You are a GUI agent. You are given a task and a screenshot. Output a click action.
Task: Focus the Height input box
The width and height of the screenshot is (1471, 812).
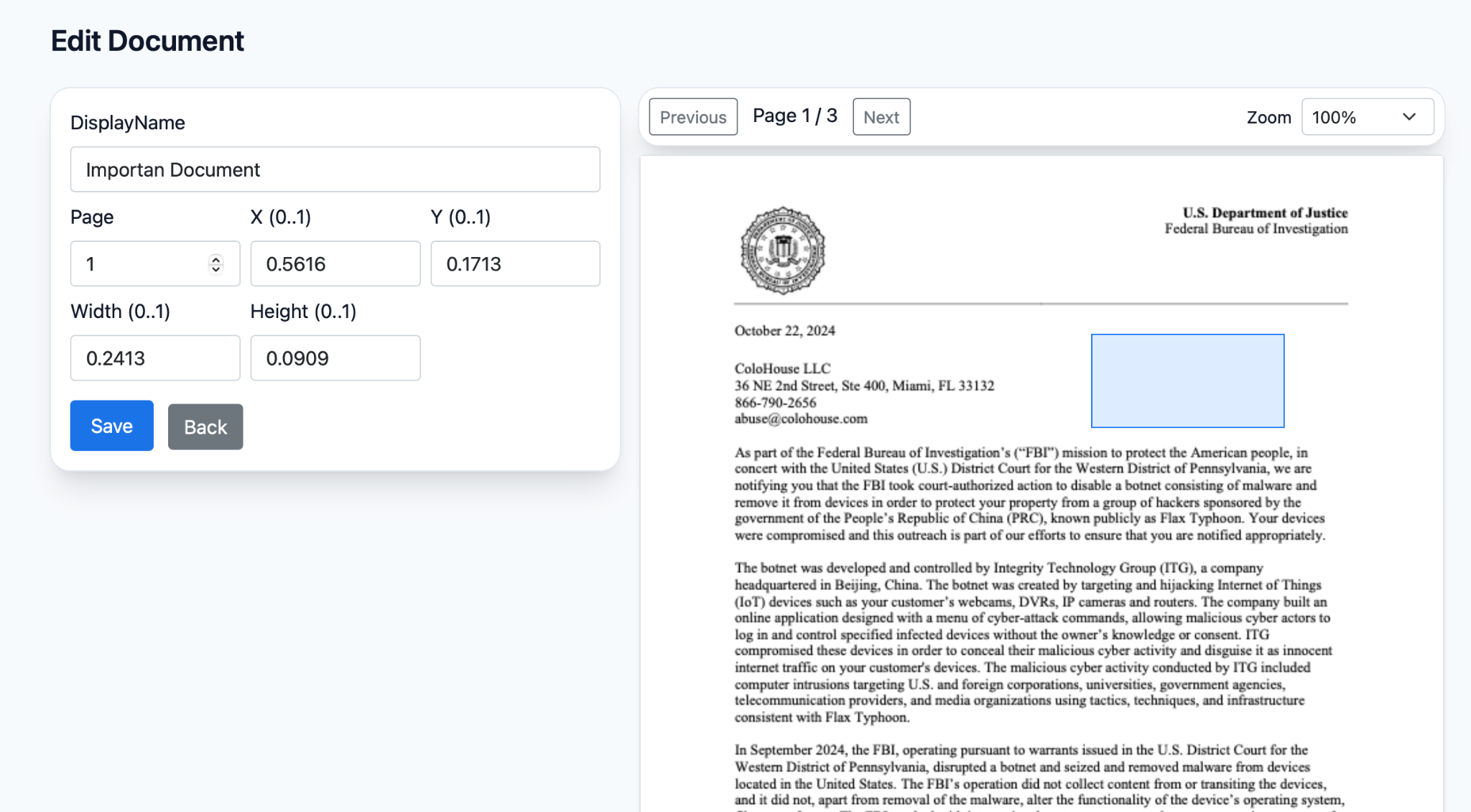pyautogui.click(x=335, y=358)
